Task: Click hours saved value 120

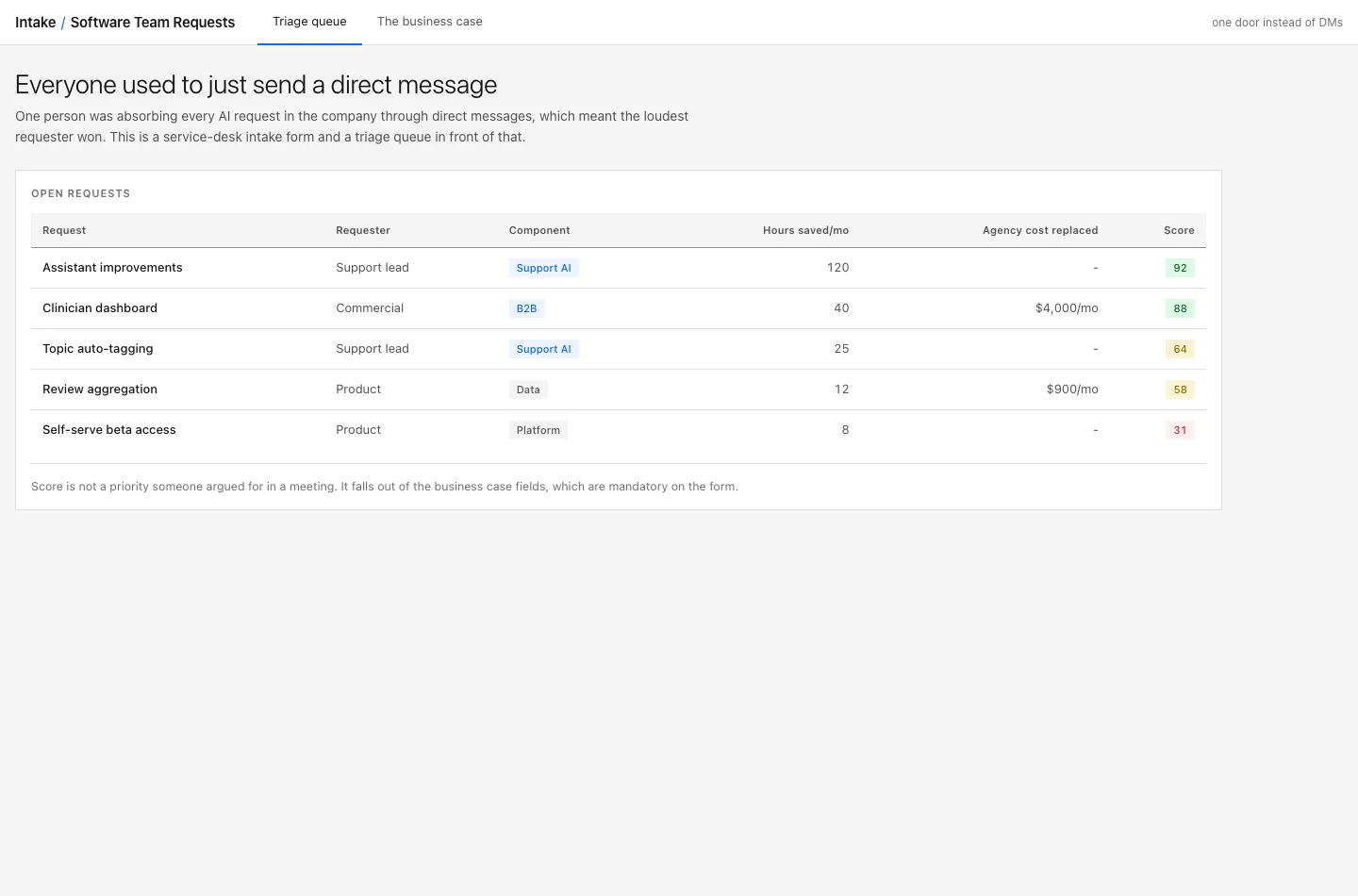Action: tap(838, 268)
